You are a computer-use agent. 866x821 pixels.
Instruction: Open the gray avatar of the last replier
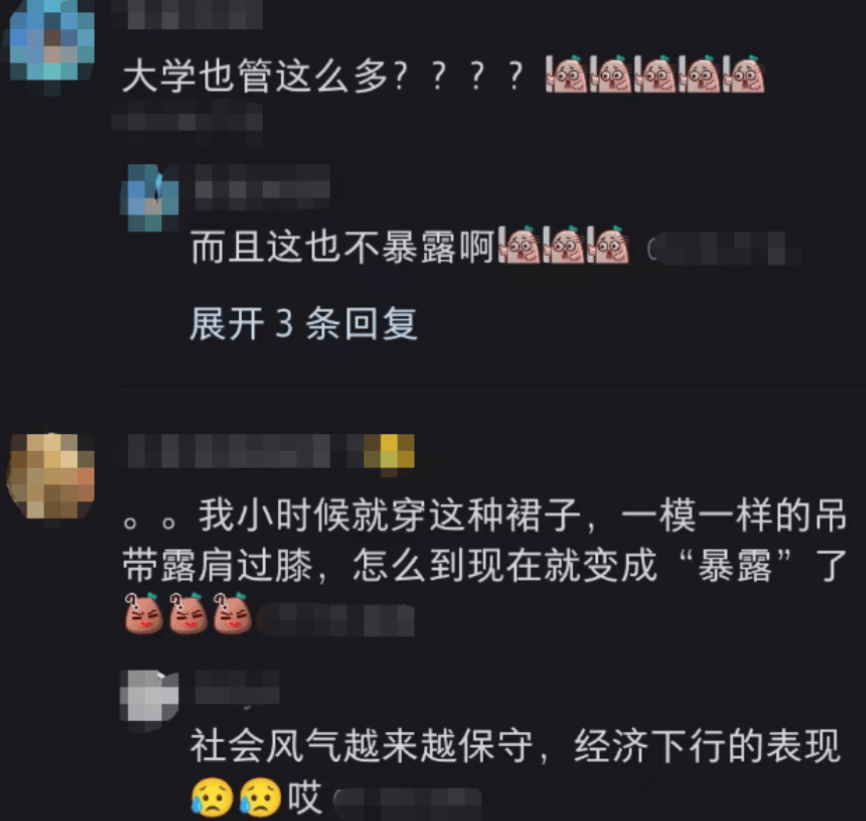150,696
